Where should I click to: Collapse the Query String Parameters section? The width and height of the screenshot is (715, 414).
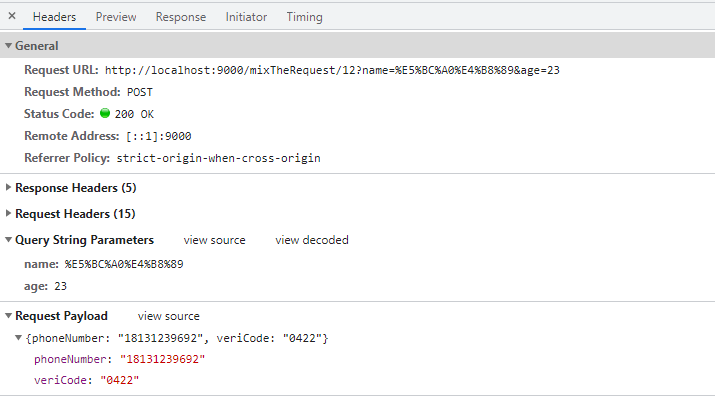click(8, 240)
